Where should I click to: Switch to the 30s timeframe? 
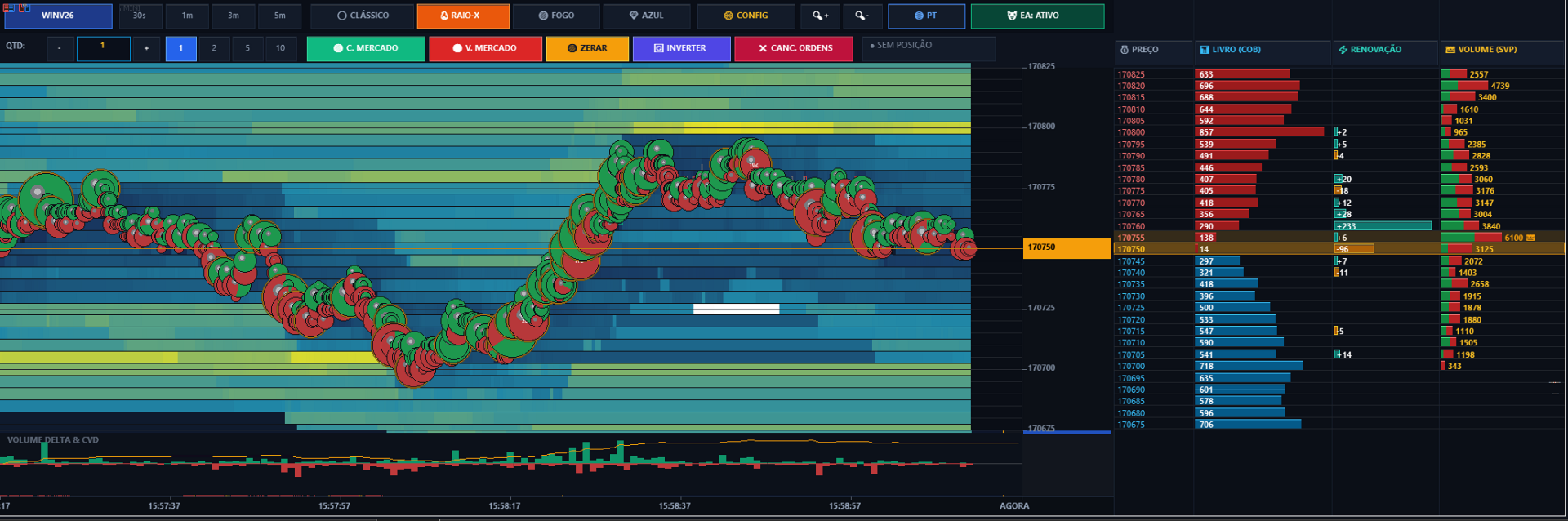coord(140,16)
